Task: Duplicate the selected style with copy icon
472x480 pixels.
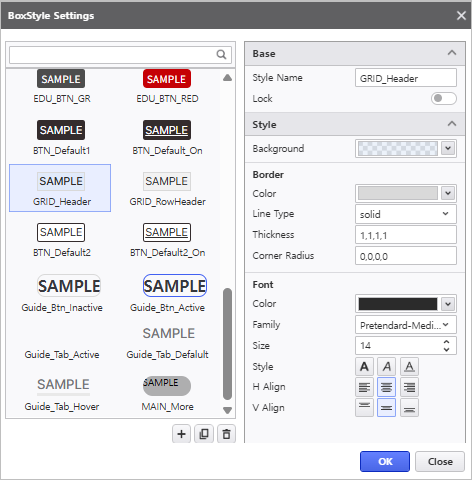Action: (204, 434)
